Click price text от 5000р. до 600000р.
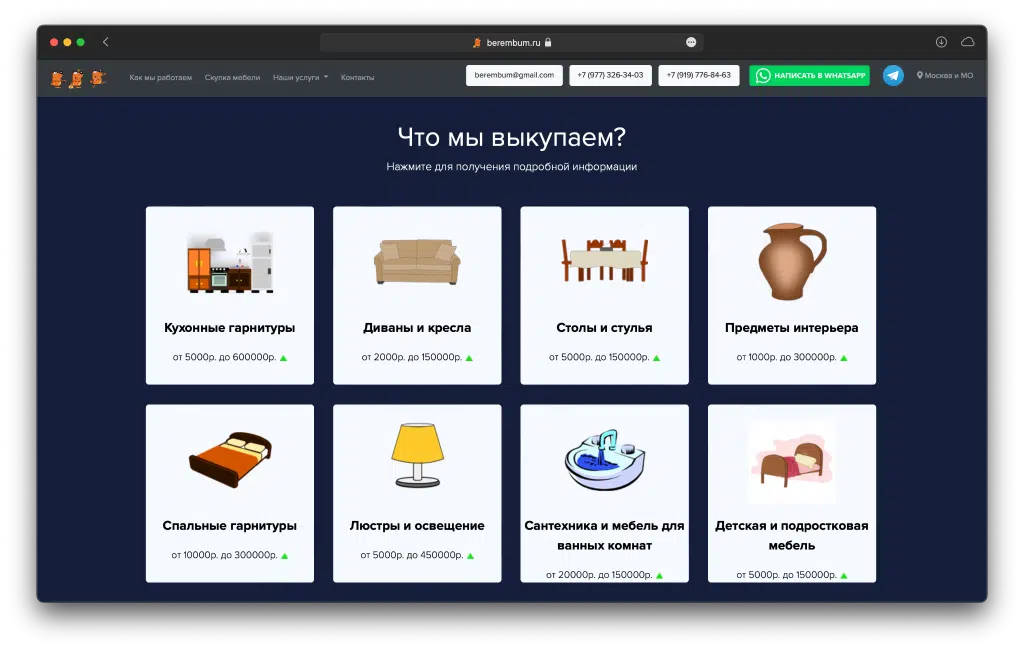This screenshot has height=651, width=1024. (224, 357)
